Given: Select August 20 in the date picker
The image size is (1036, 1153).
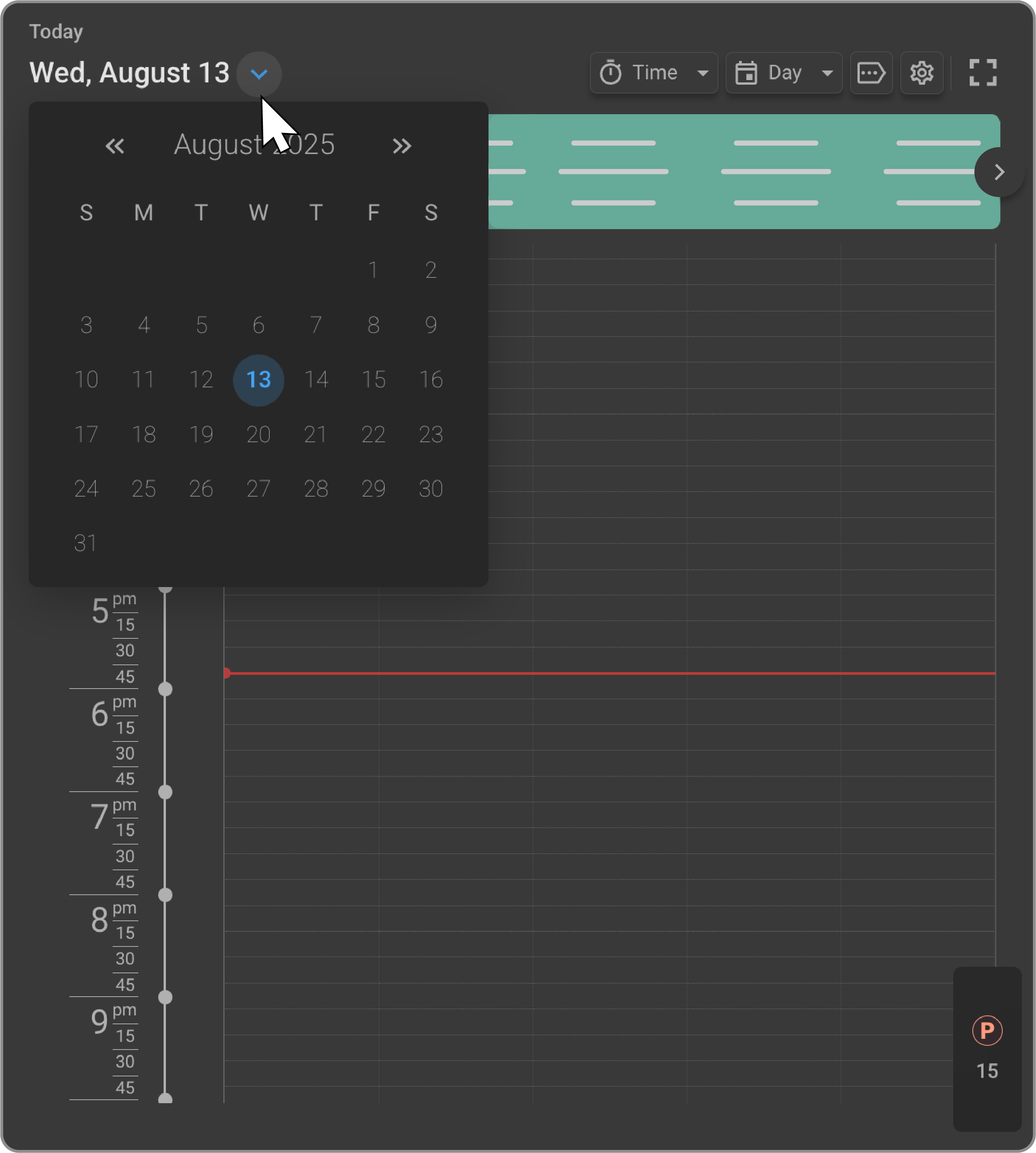Looking at the screenshot, I should (259, 434).
